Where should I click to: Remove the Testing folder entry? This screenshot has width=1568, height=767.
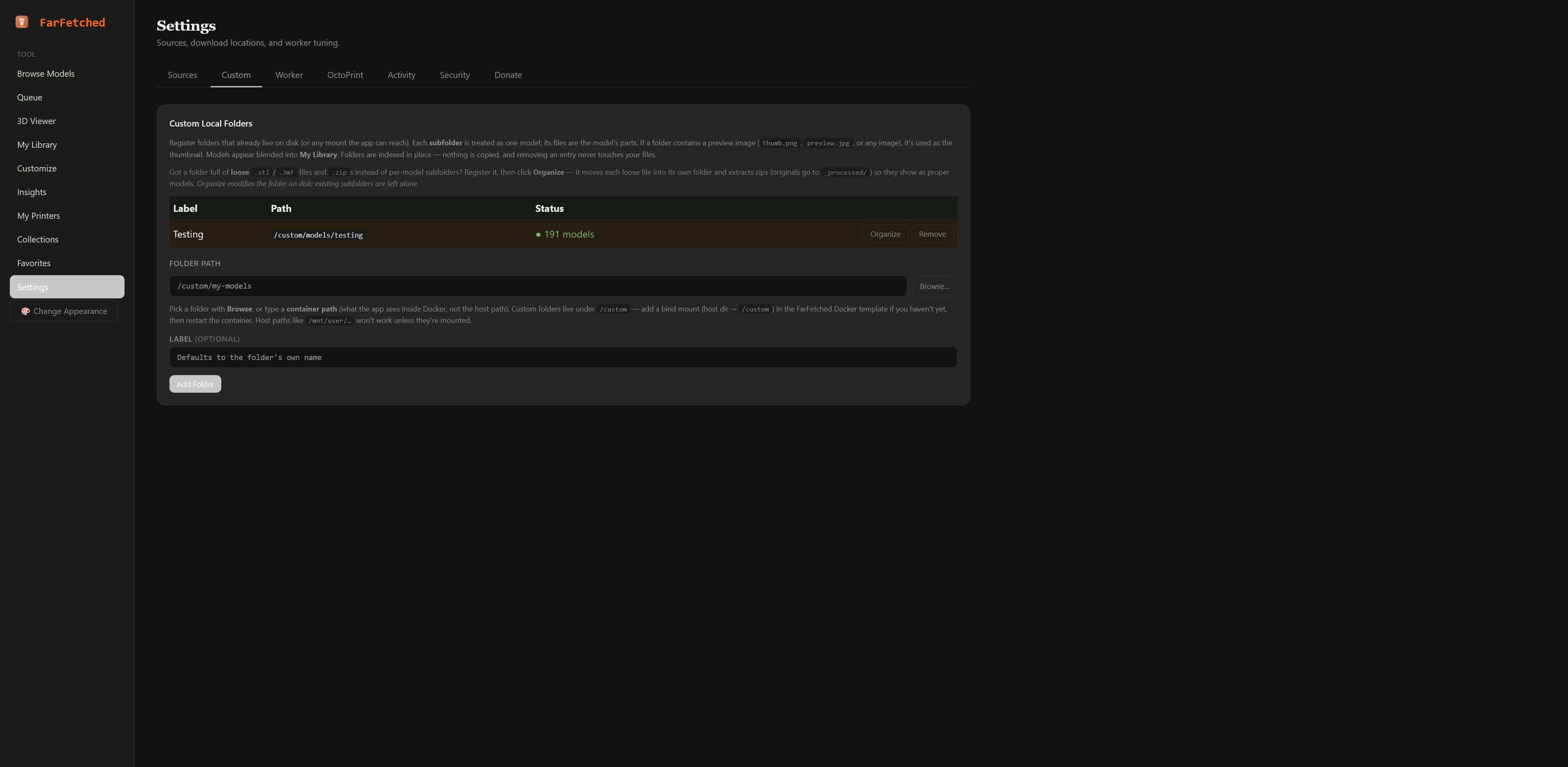point(932,234)
